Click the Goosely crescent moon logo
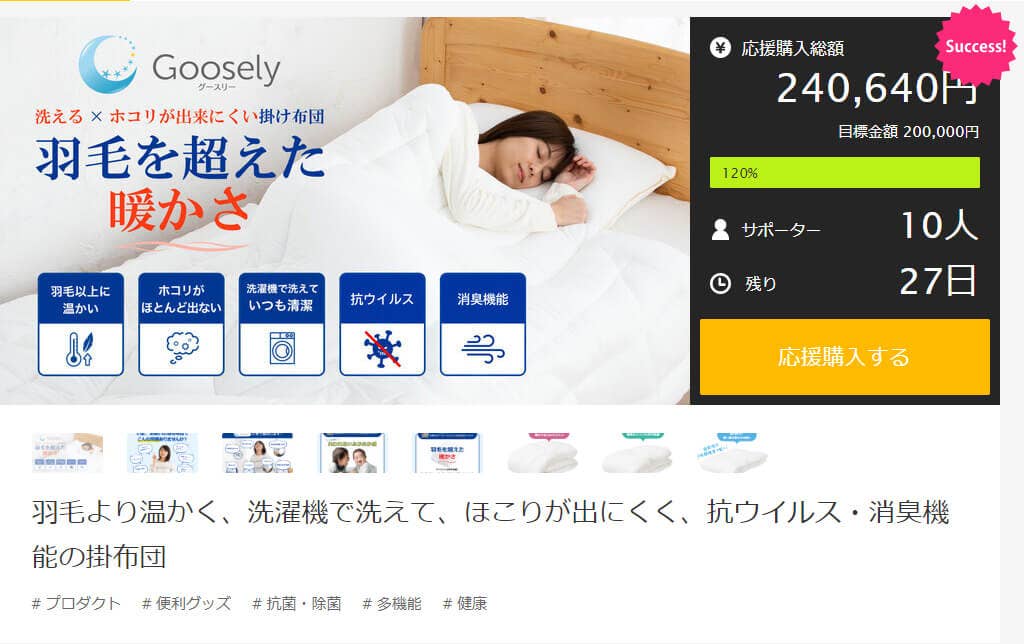Screen dimensions: 1024x644 [108, 64]
